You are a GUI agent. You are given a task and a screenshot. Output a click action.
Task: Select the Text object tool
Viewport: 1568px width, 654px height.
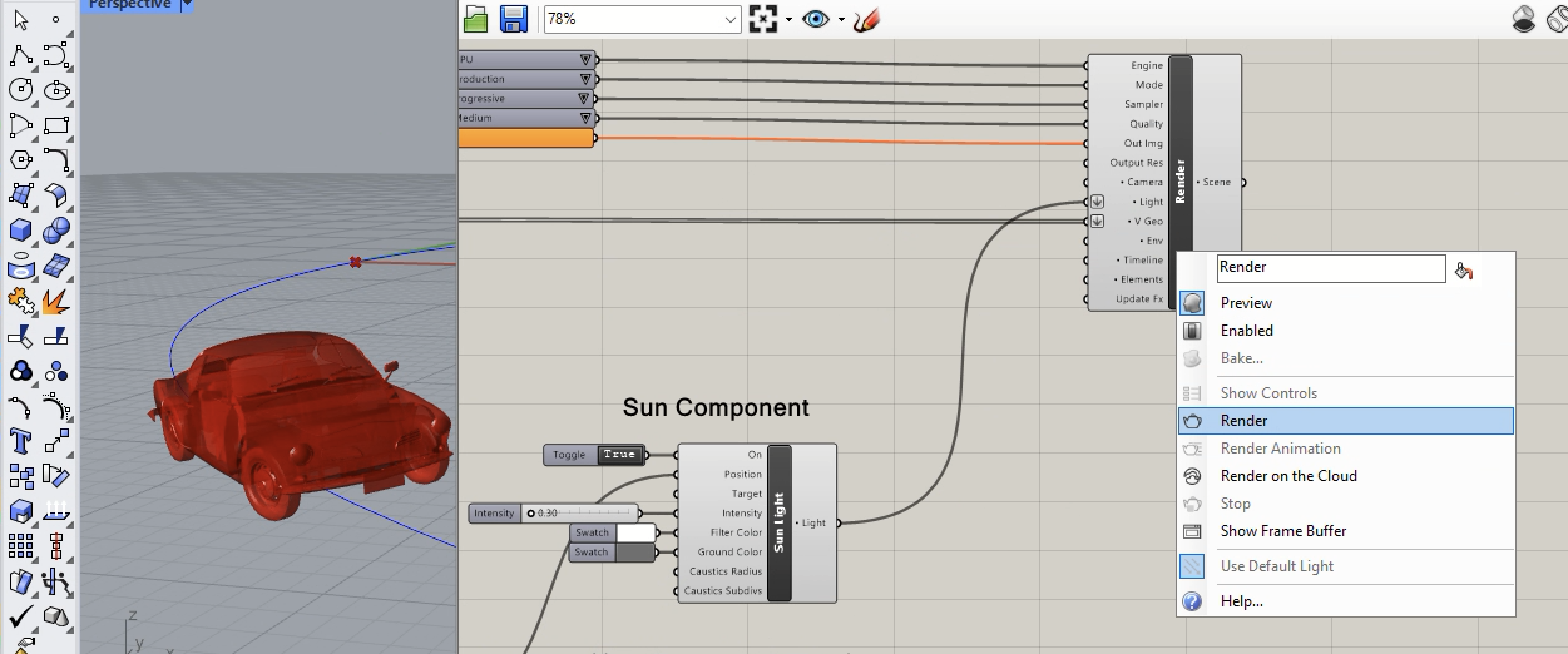tap(21, 441)
